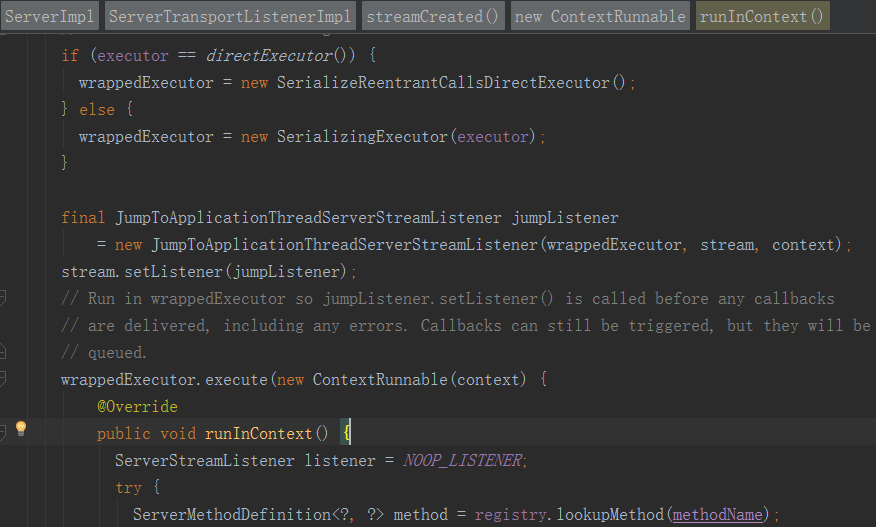
Task: Select the ServerTransportListenerImpl breadcrumb
Action: 230,16
